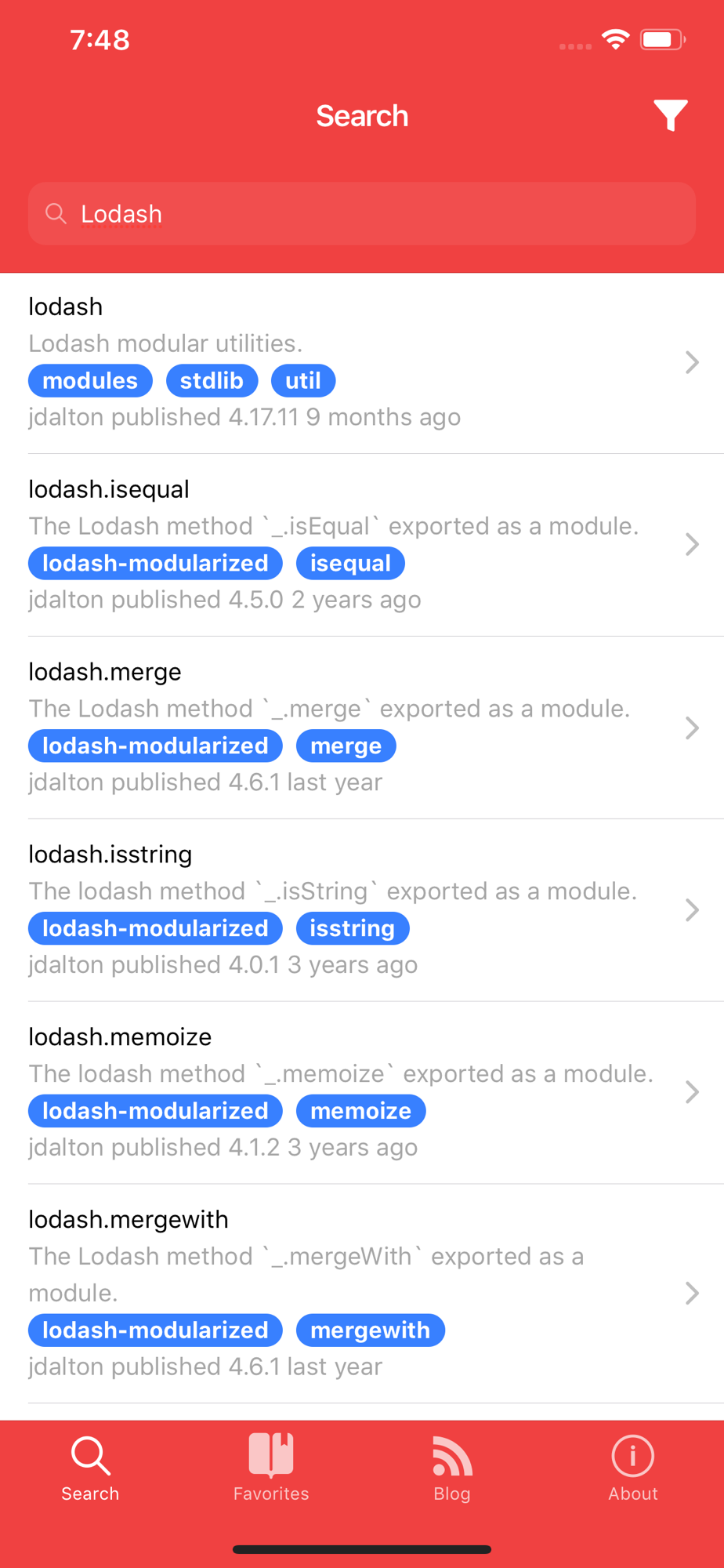
Task: Tap the 'util' keyword tag
Action: [x=303, y=381]
